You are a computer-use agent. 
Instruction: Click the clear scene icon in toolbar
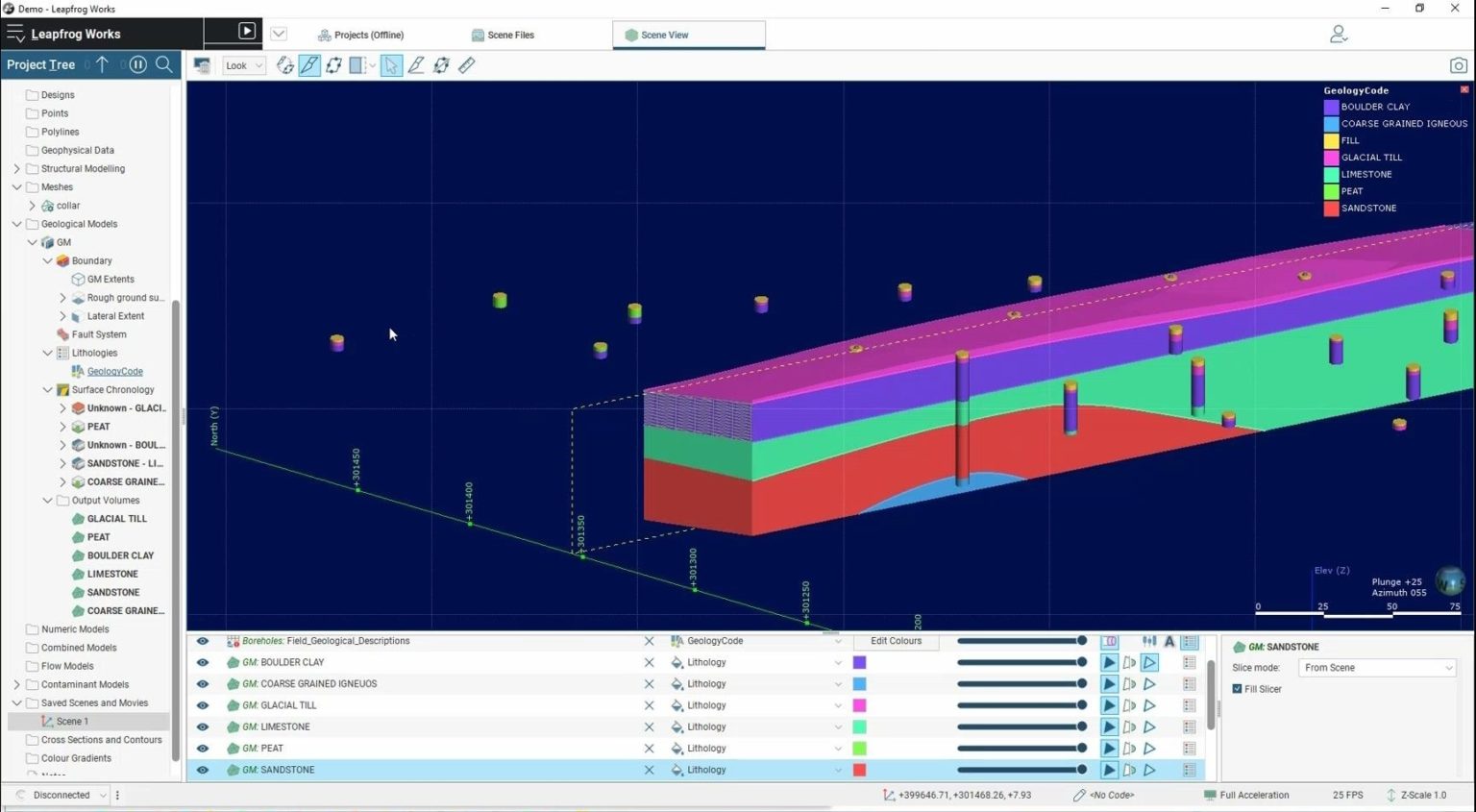pyautogui.click(x=202, y=65)
